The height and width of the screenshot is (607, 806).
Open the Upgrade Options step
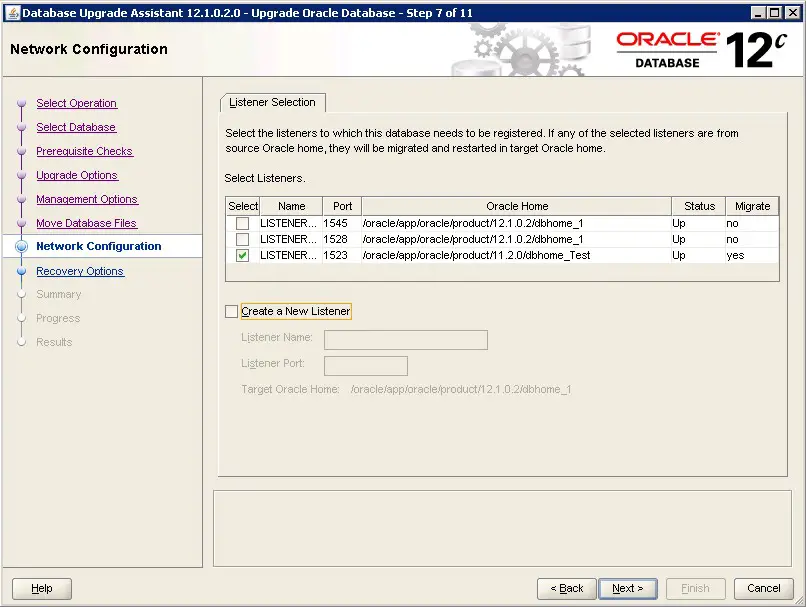click(x=77, y=175)
